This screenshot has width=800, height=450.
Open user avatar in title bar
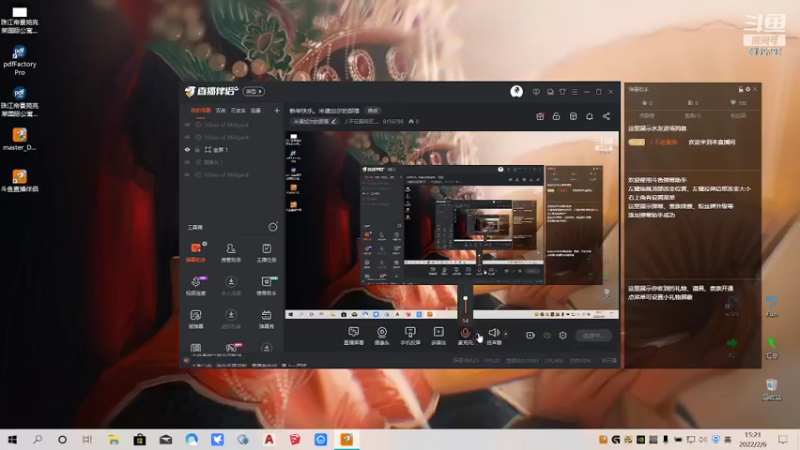coord(516,91)
